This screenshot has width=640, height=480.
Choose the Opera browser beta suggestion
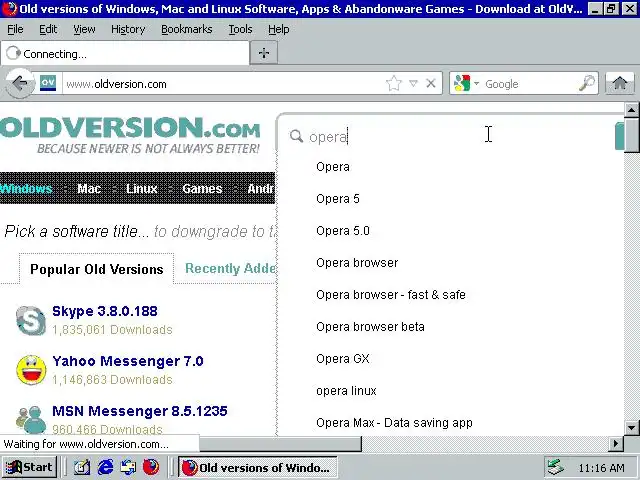(x=370, y=327)
